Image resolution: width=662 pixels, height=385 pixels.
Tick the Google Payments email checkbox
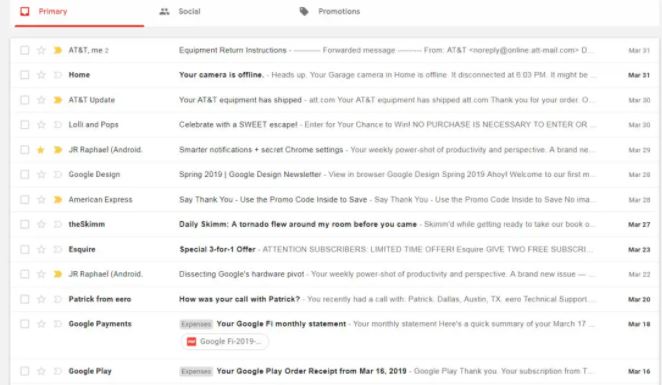(x=25, y=324)
